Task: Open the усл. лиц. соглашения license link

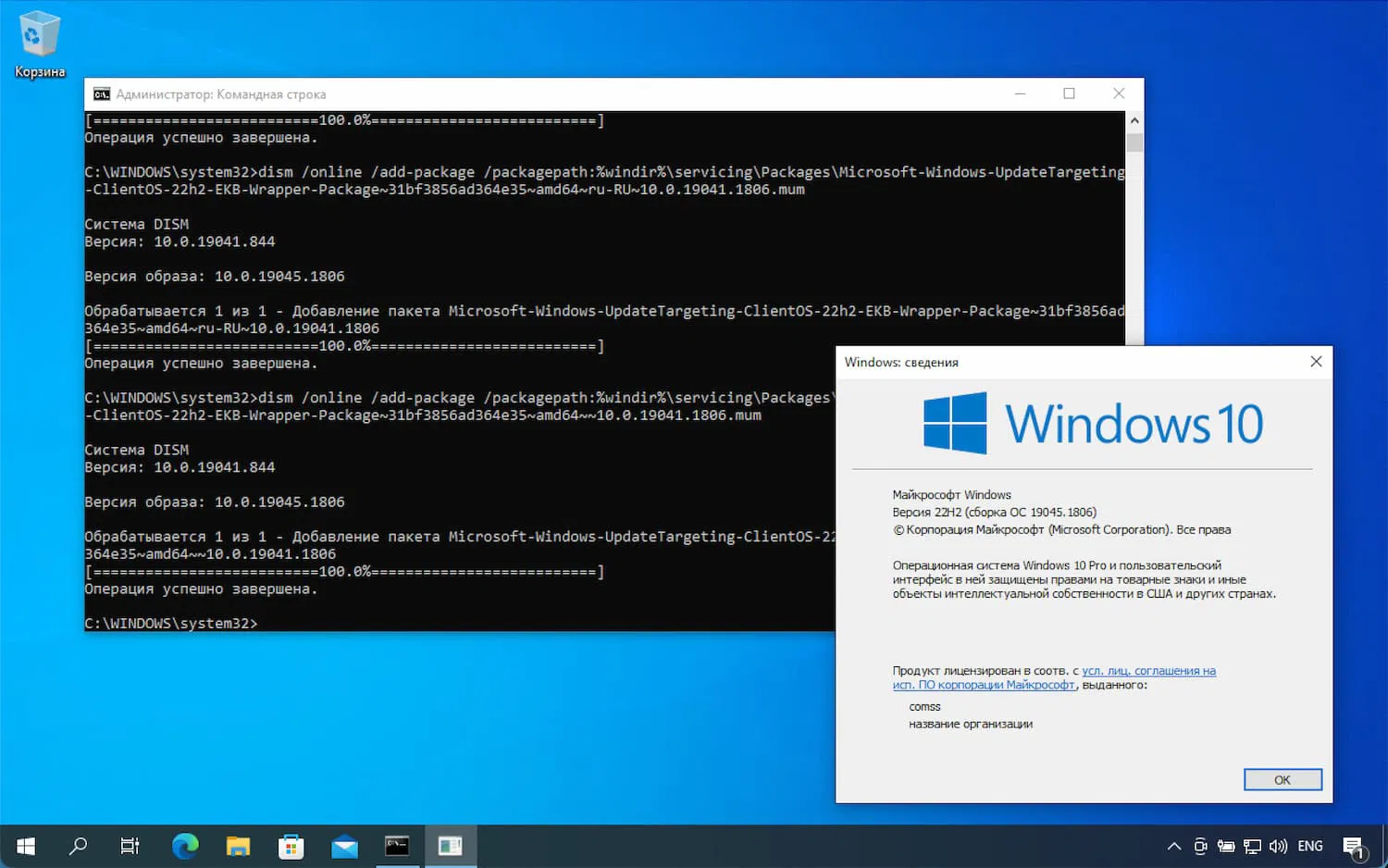Action: (1149, 671)
